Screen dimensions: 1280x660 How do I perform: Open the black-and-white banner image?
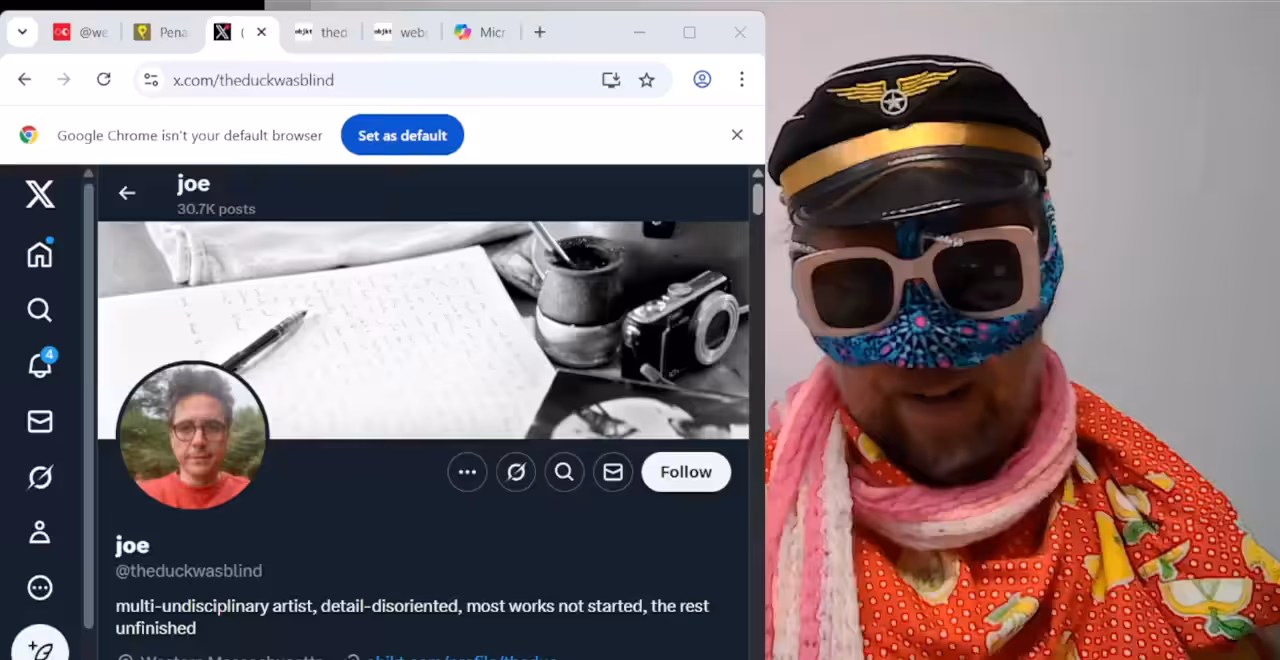coord(423,330)
